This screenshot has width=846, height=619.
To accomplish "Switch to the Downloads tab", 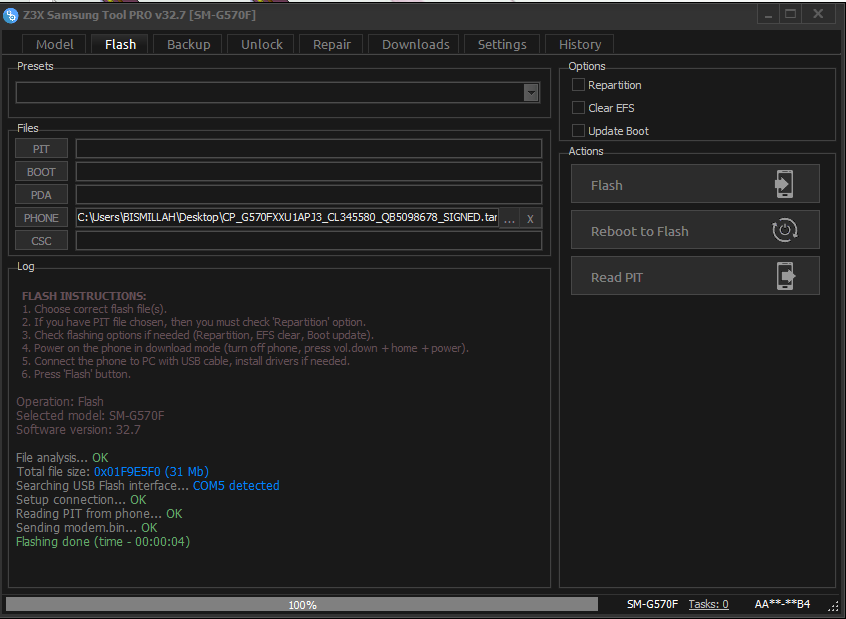I will pos(415,44).
